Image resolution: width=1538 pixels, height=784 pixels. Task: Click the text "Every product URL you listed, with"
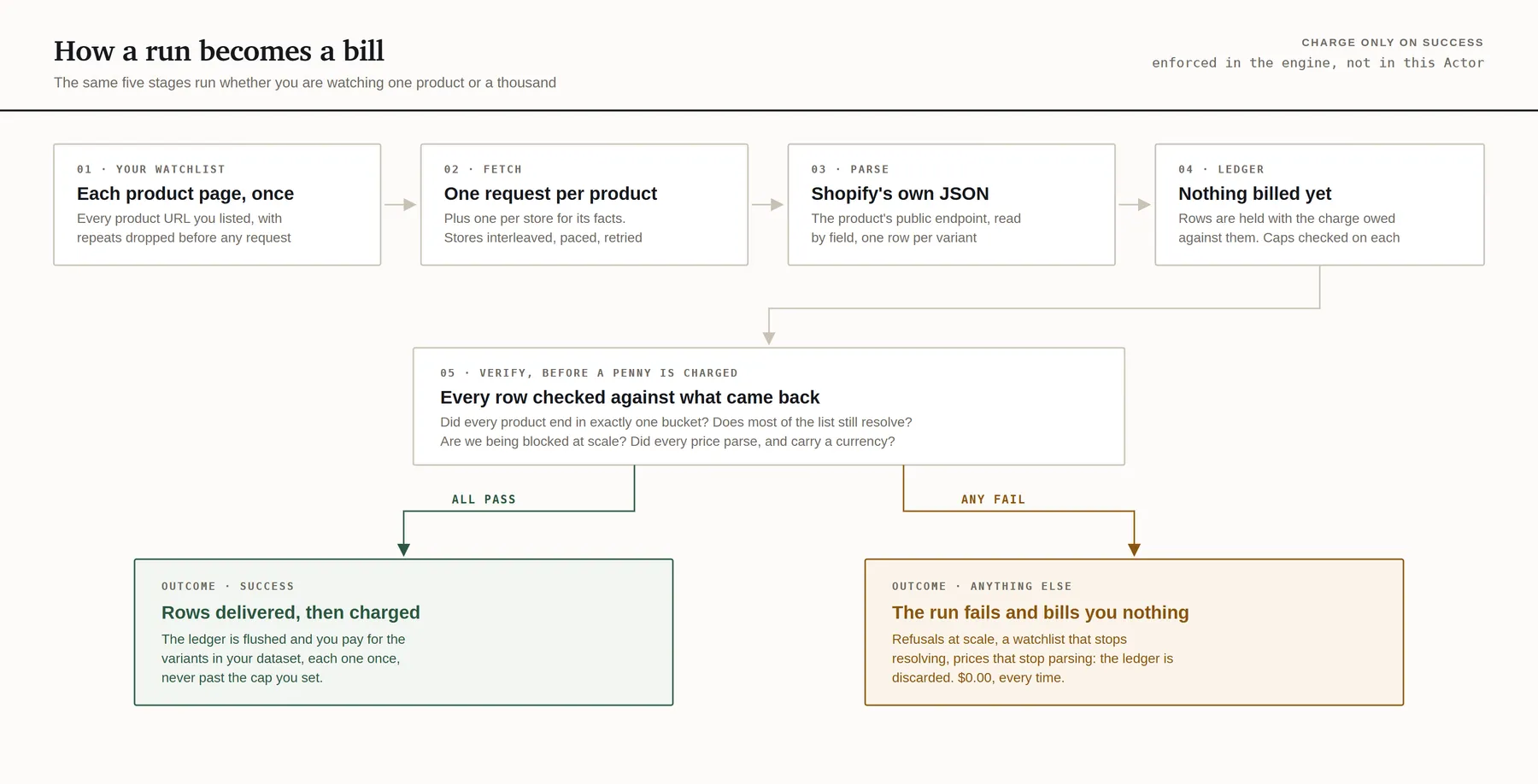[179, 219]
